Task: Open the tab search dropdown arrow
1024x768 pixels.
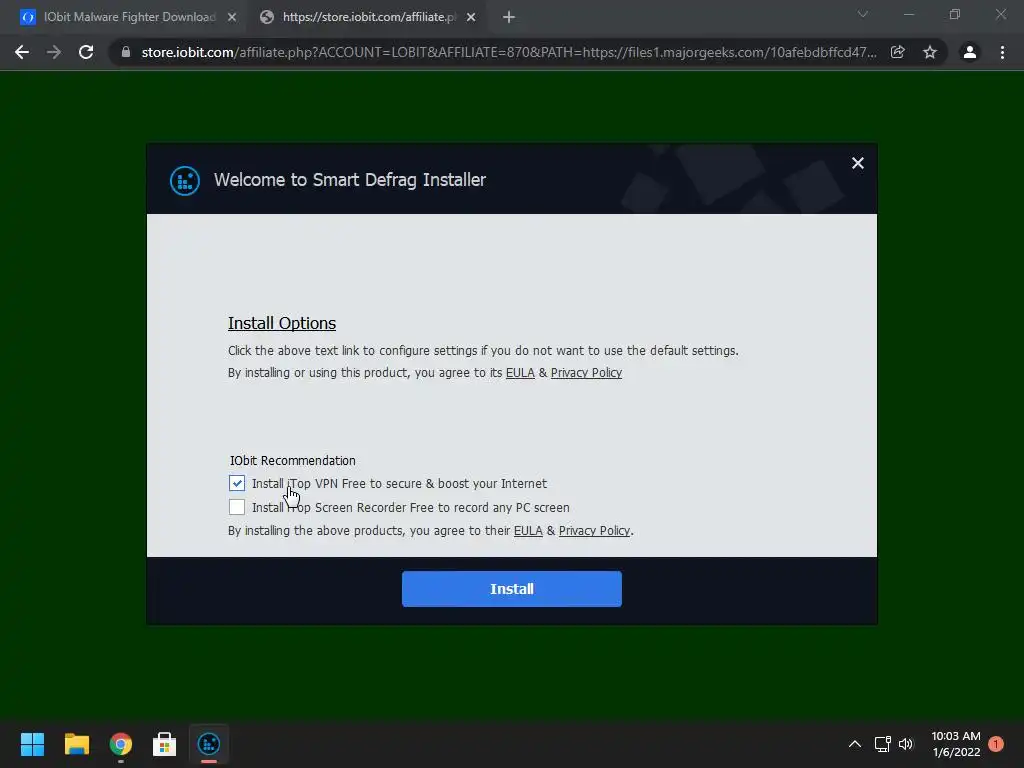Action: (863, 14)
